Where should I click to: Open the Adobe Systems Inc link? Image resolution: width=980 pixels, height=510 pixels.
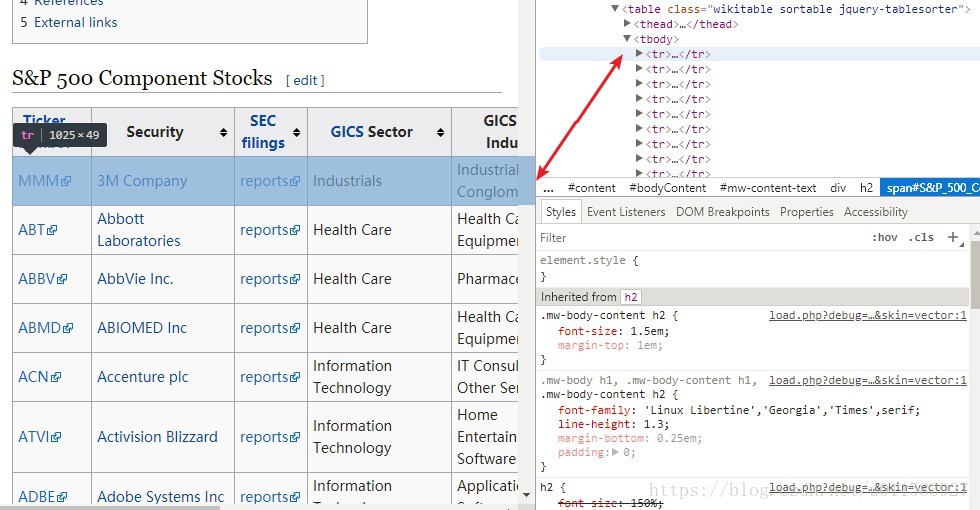(x=161, y=498)
